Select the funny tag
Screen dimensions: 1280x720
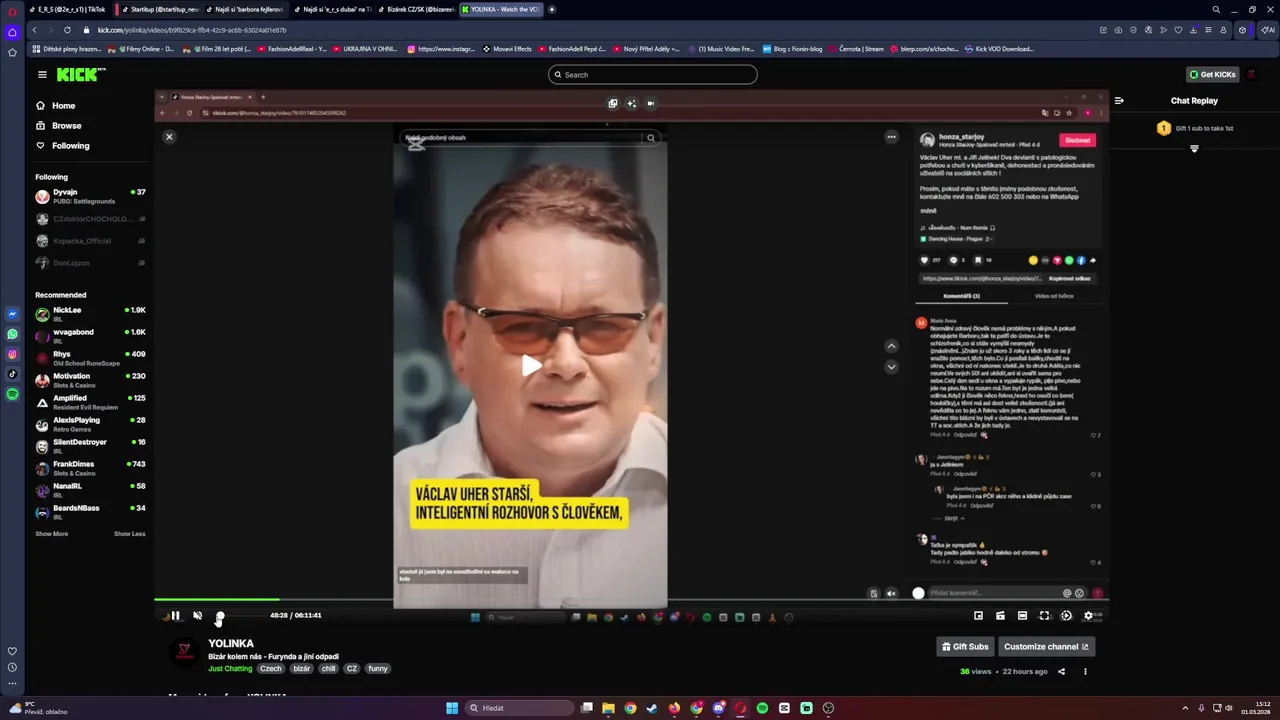[377, 668]
